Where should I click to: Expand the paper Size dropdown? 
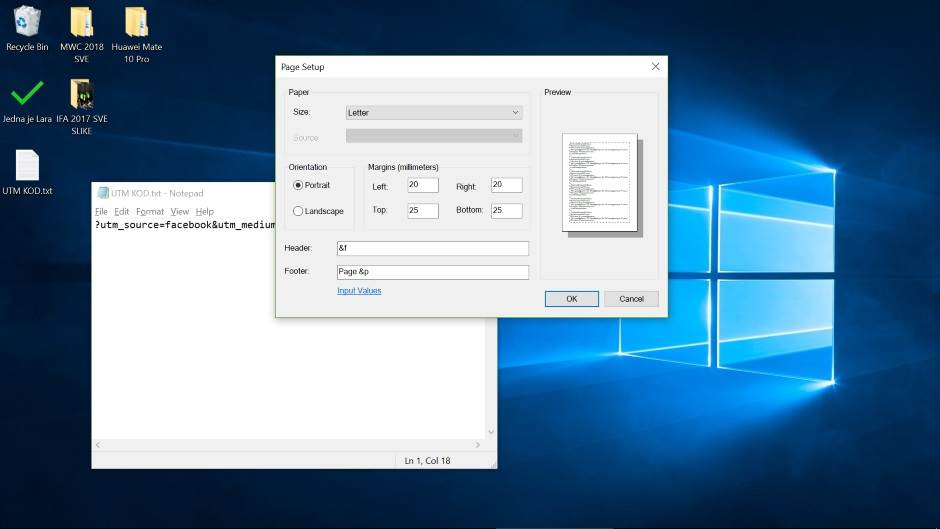[x=434, y=113]
